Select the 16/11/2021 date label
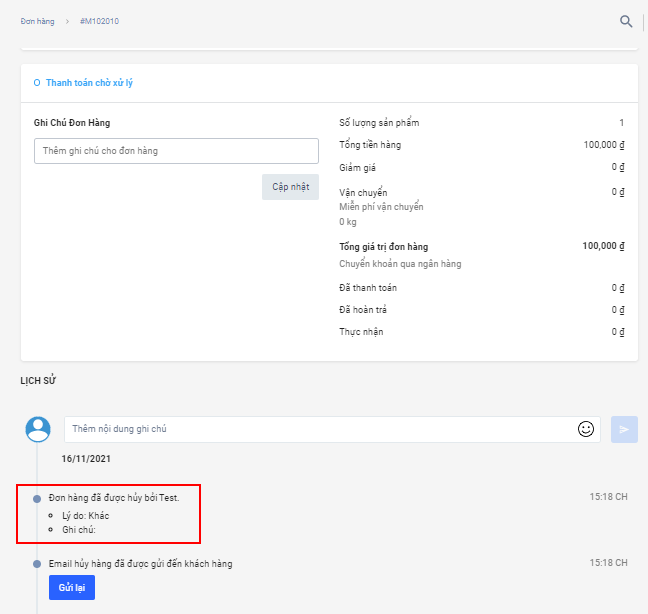648x614 pixels. click(x=86, y=458)
